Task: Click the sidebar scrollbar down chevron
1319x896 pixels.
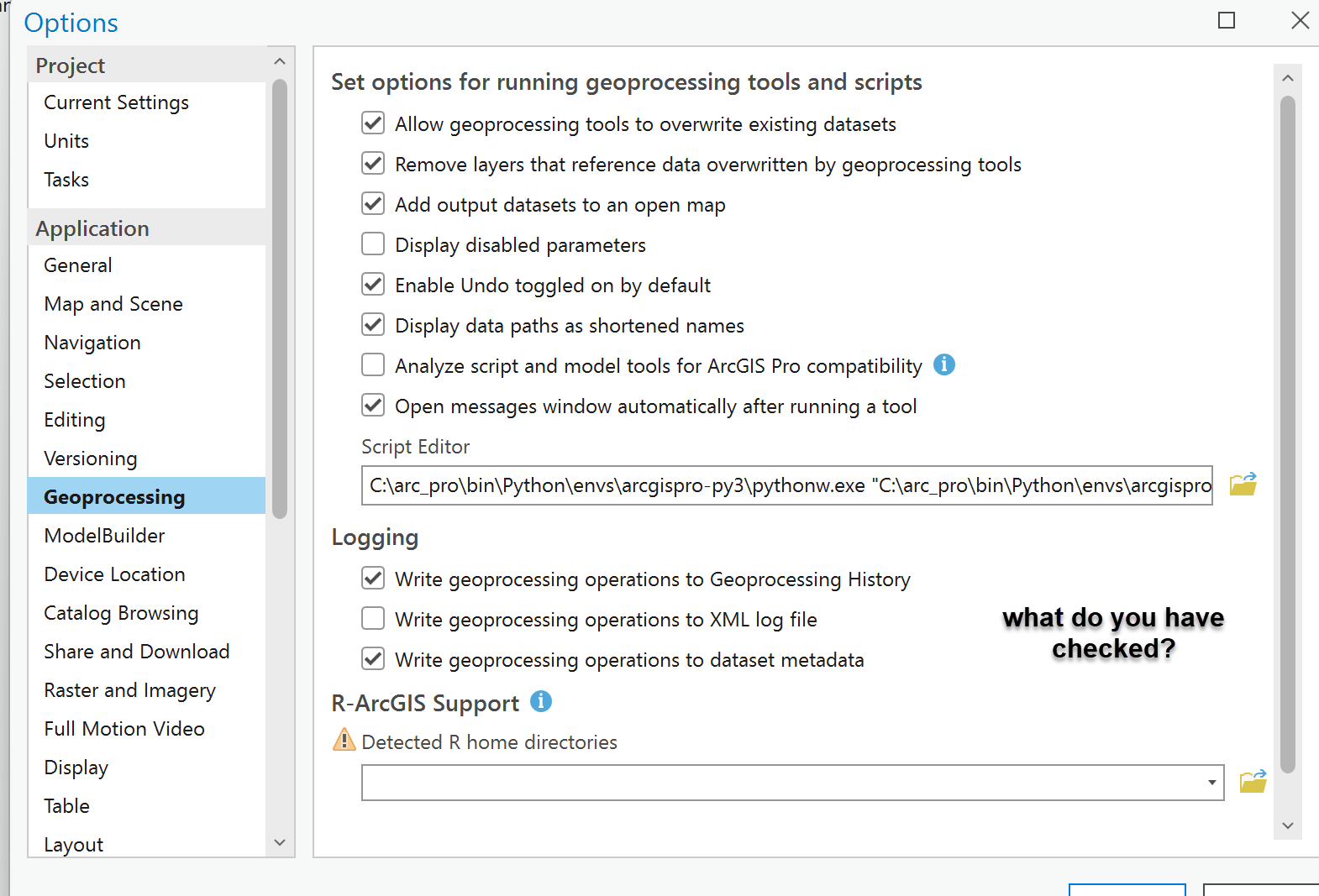Action: [x=280, y=842]
